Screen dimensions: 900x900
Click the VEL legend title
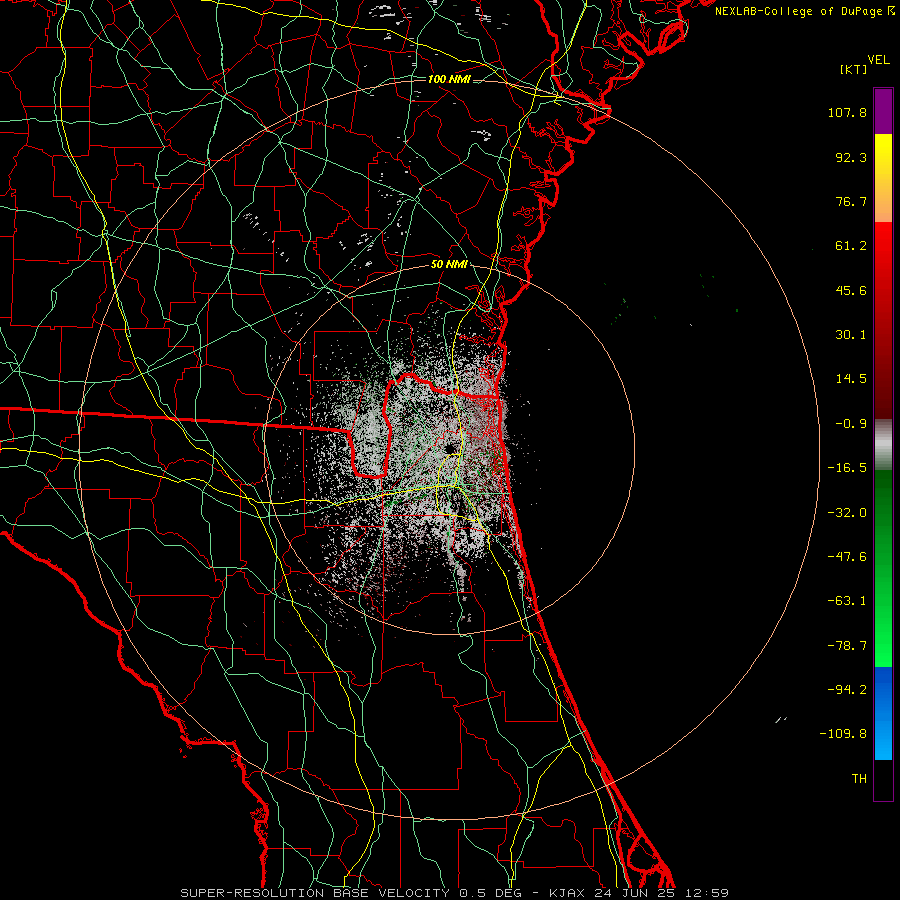click(879, 60)
